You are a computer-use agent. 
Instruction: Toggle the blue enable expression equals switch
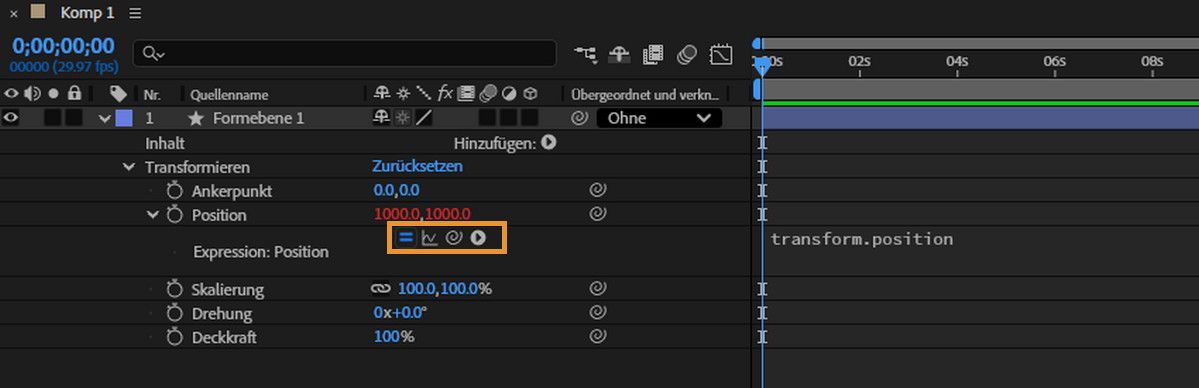coord(406,238)
